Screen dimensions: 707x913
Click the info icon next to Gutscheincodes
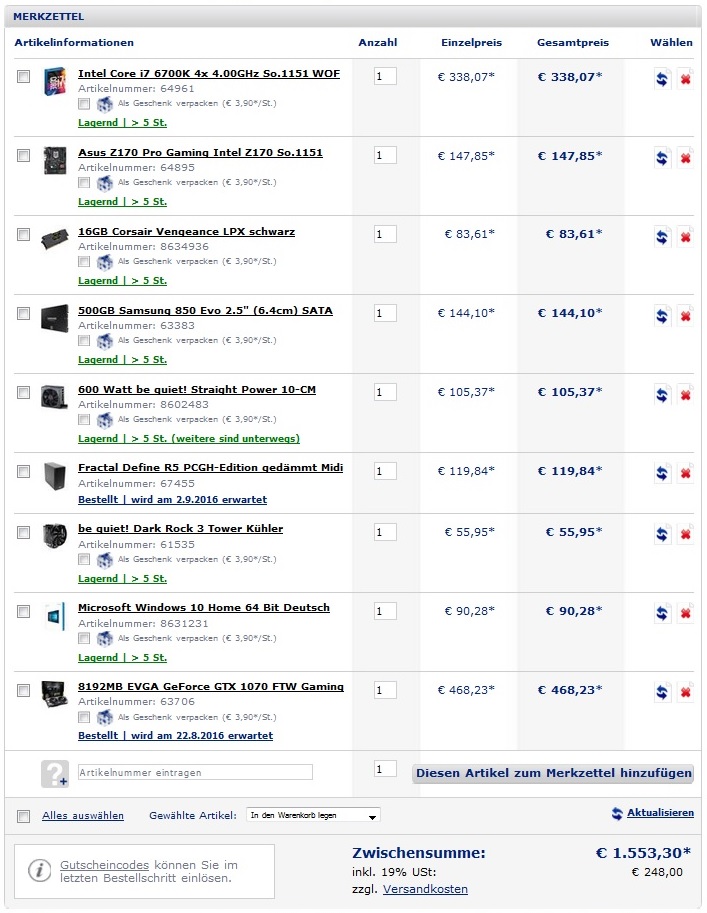coord(39,871)
